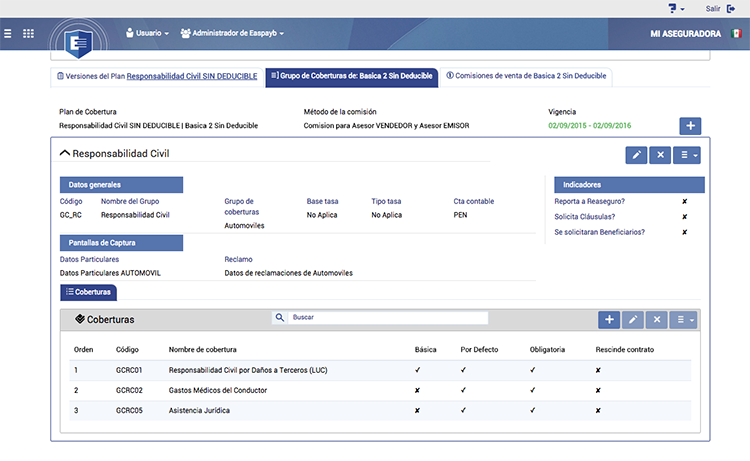This screenshot has height=461, width=750.
Task: Sort by the Código column header
Action: tap(127, 350)
